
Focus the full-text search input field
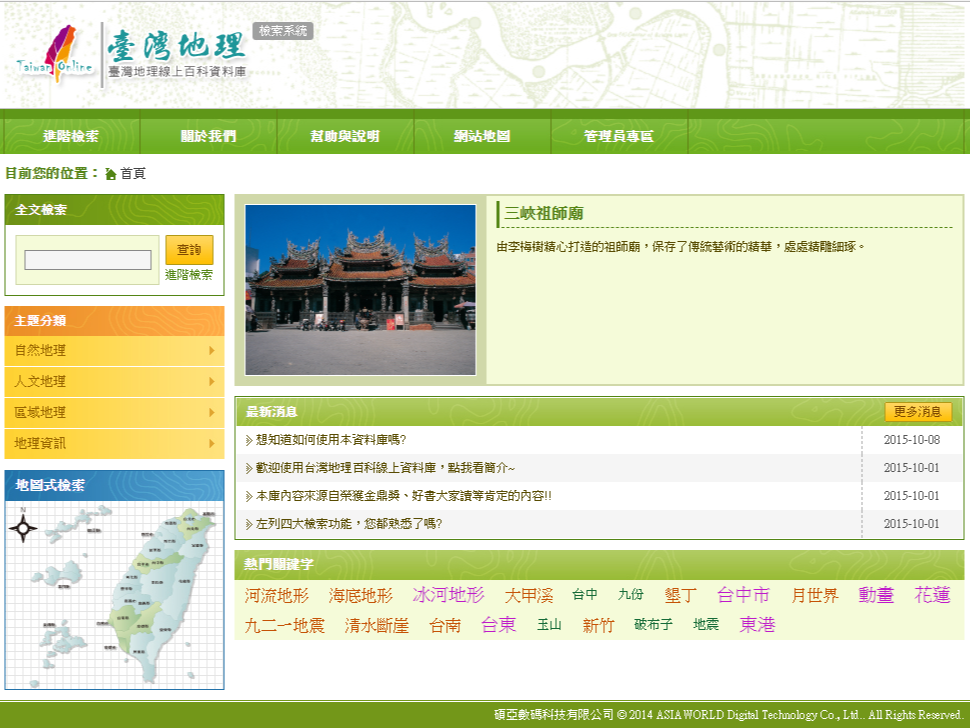click(88, 260)
